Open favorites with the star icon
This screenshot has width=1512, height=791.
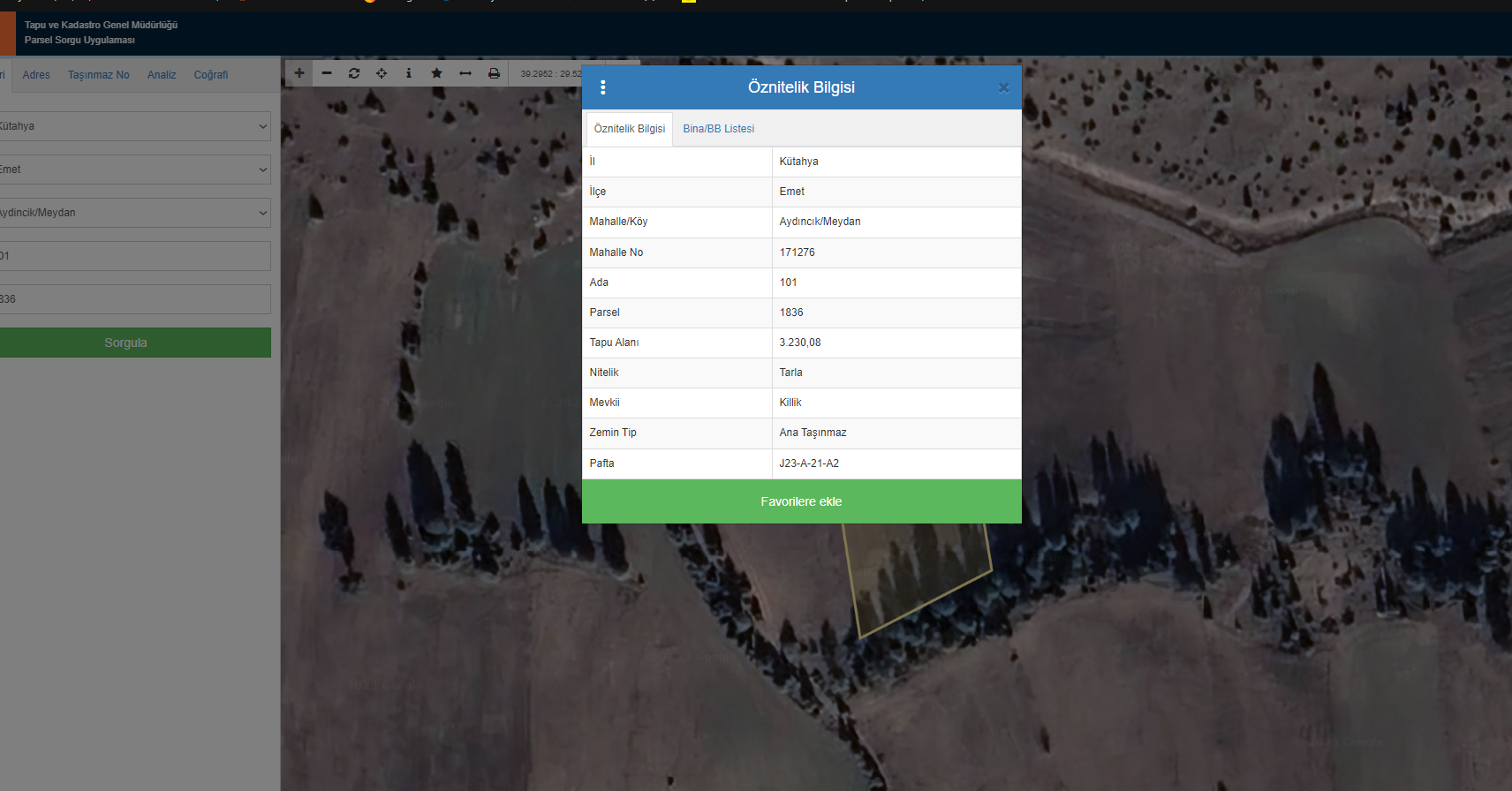(x=436, y=73)
